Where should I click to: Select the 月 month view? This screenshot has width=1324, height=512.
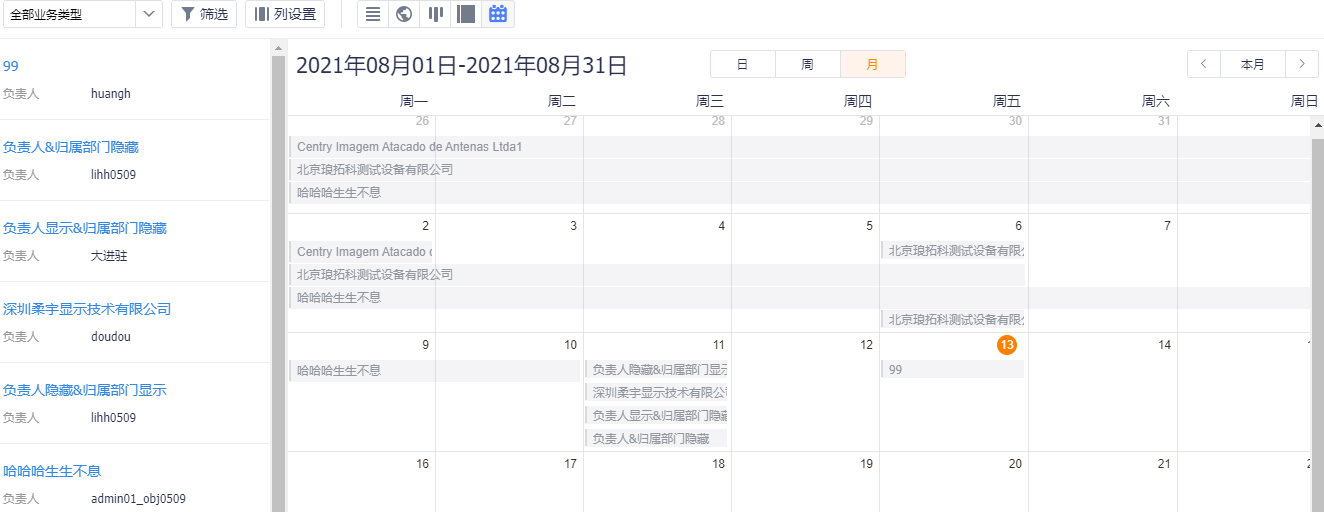pyautogui.click(x=872, y=64)
